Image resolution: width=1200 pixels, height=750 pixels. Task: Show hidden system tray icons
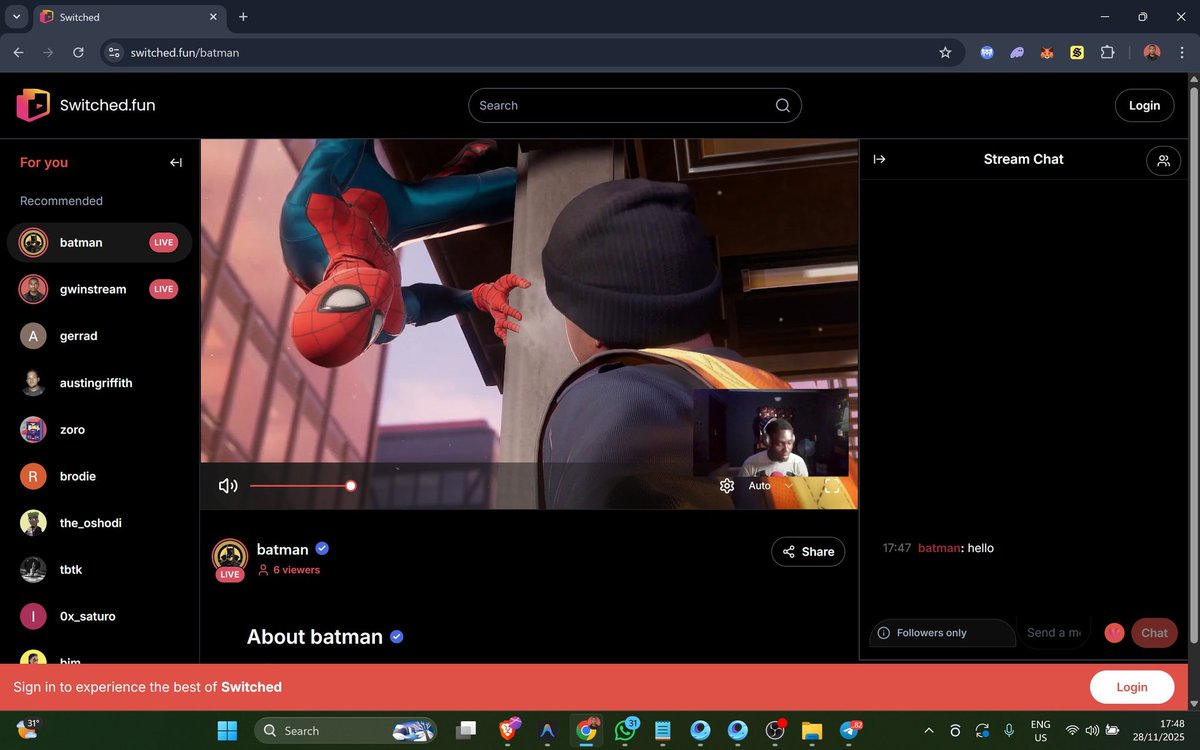point(929,731)
